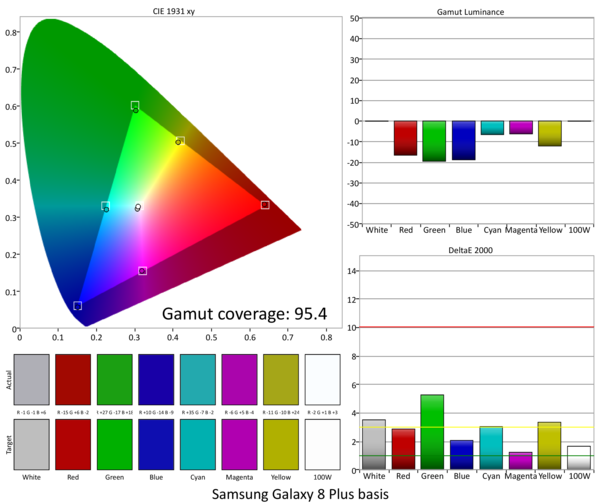600x504 pixels.
Task: Click the Target Red color swatch
Action: [73, 444]
